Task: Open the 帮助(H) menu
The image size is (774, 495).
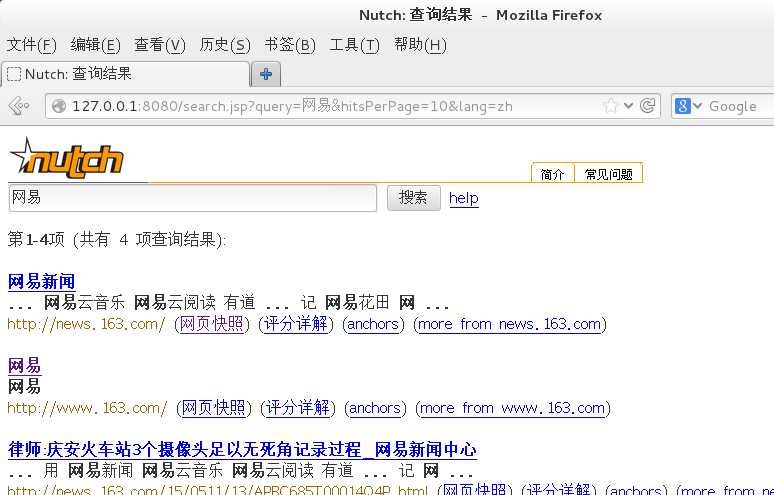Action: (420, 45)
